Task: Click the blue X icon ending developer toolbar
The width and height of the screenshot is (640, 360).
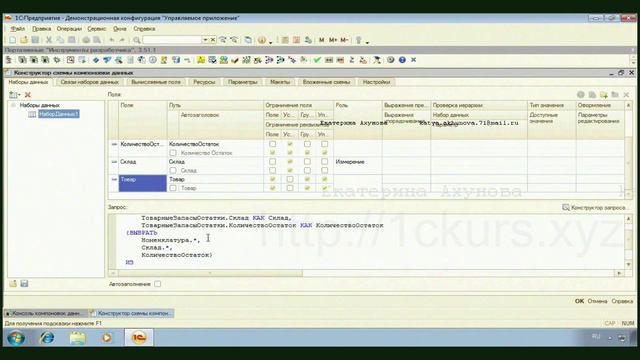Action: point(413,60)
